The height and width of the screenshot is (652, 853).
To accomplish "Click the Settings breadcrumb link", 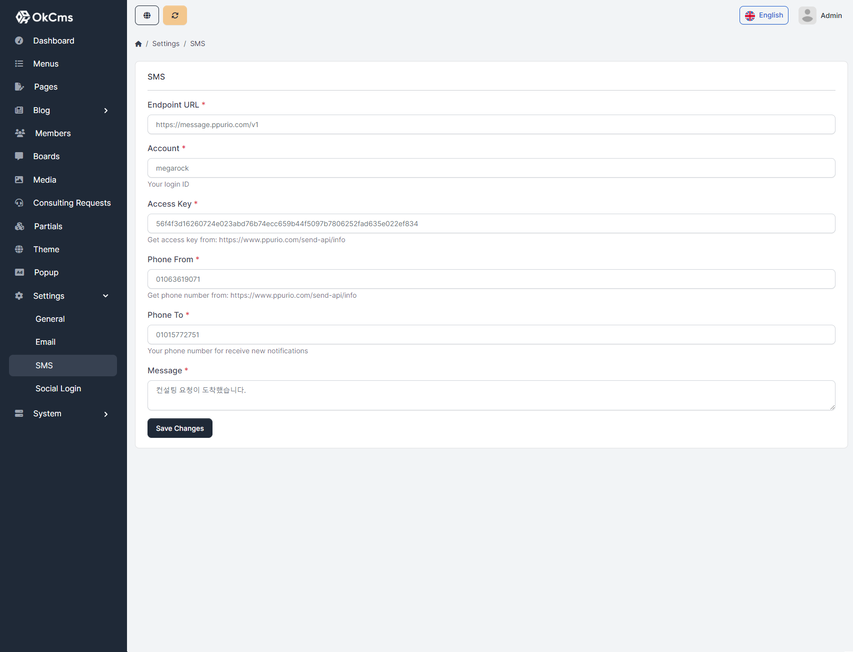I will tap(166, 44).
